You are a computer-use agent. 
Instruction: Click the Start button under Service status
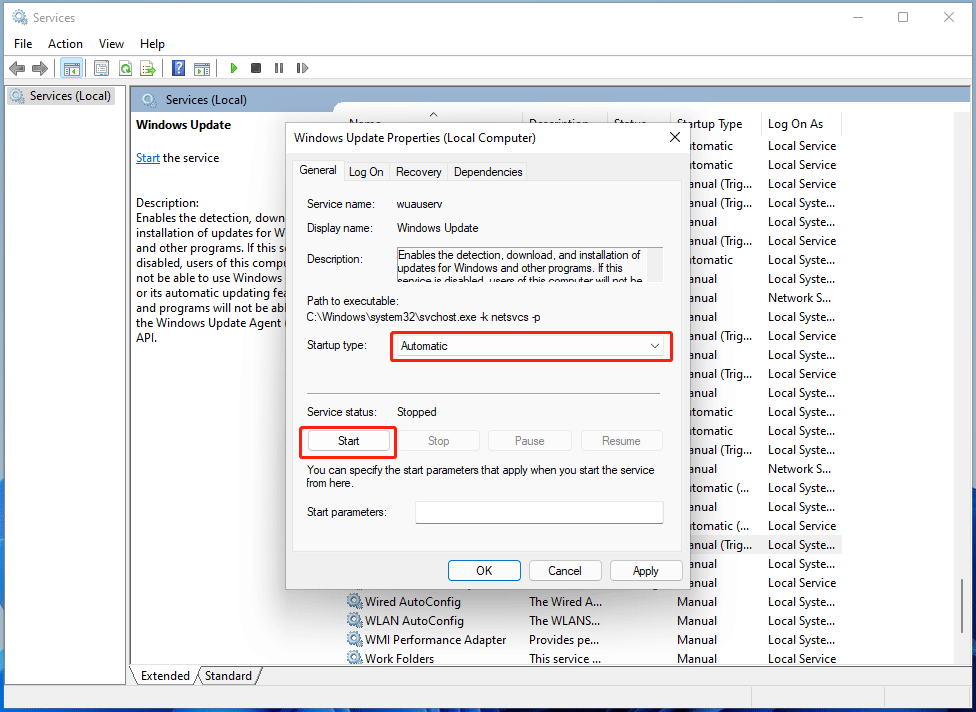click(349, 441)
